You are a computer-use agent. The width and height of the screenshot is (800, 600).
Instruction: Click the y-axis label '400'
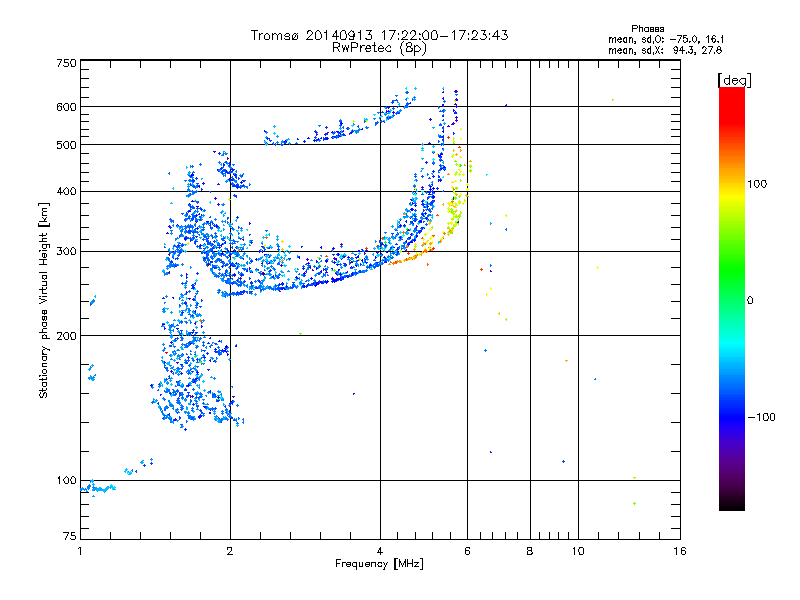pyautogui.click(x=66, y=191)
